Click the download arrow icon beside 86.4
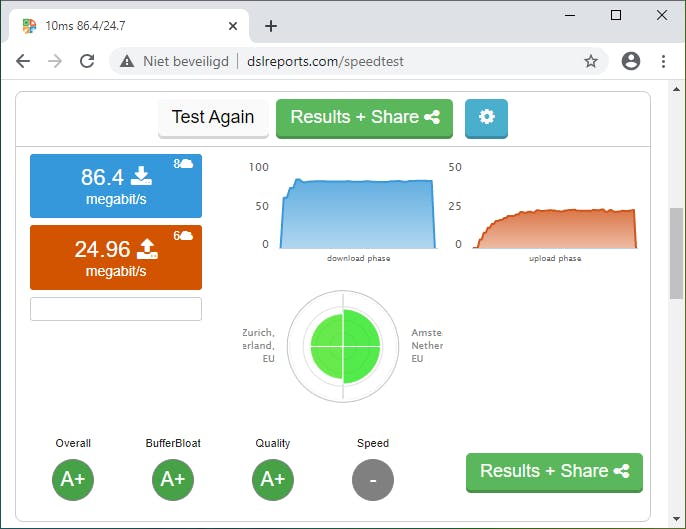Viewport: 686px width, 529px height. pyautogui.click(x=141, y=176)
